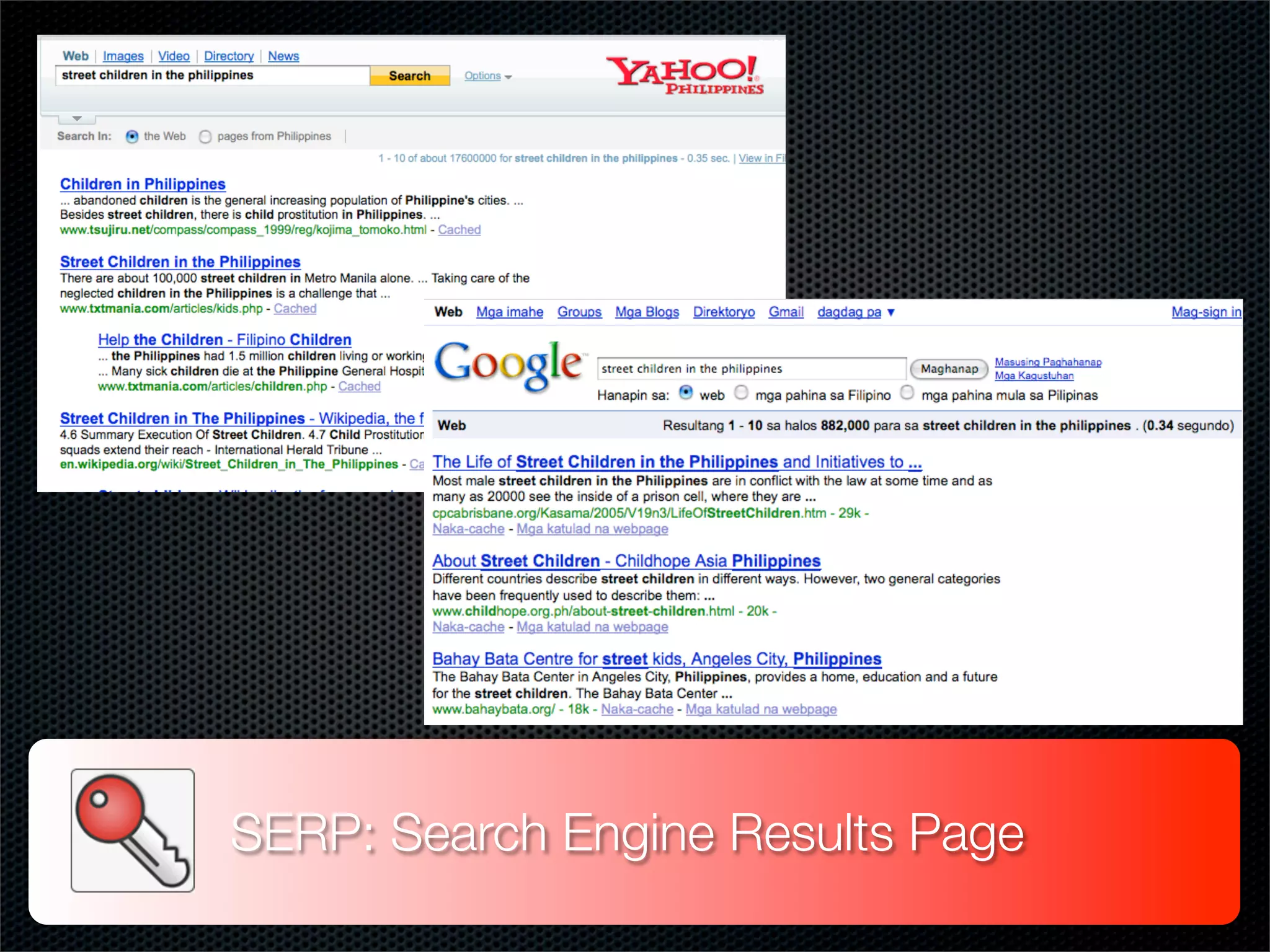Open 'Bahay Bata Centre for street kids' result

coord(657,659)
